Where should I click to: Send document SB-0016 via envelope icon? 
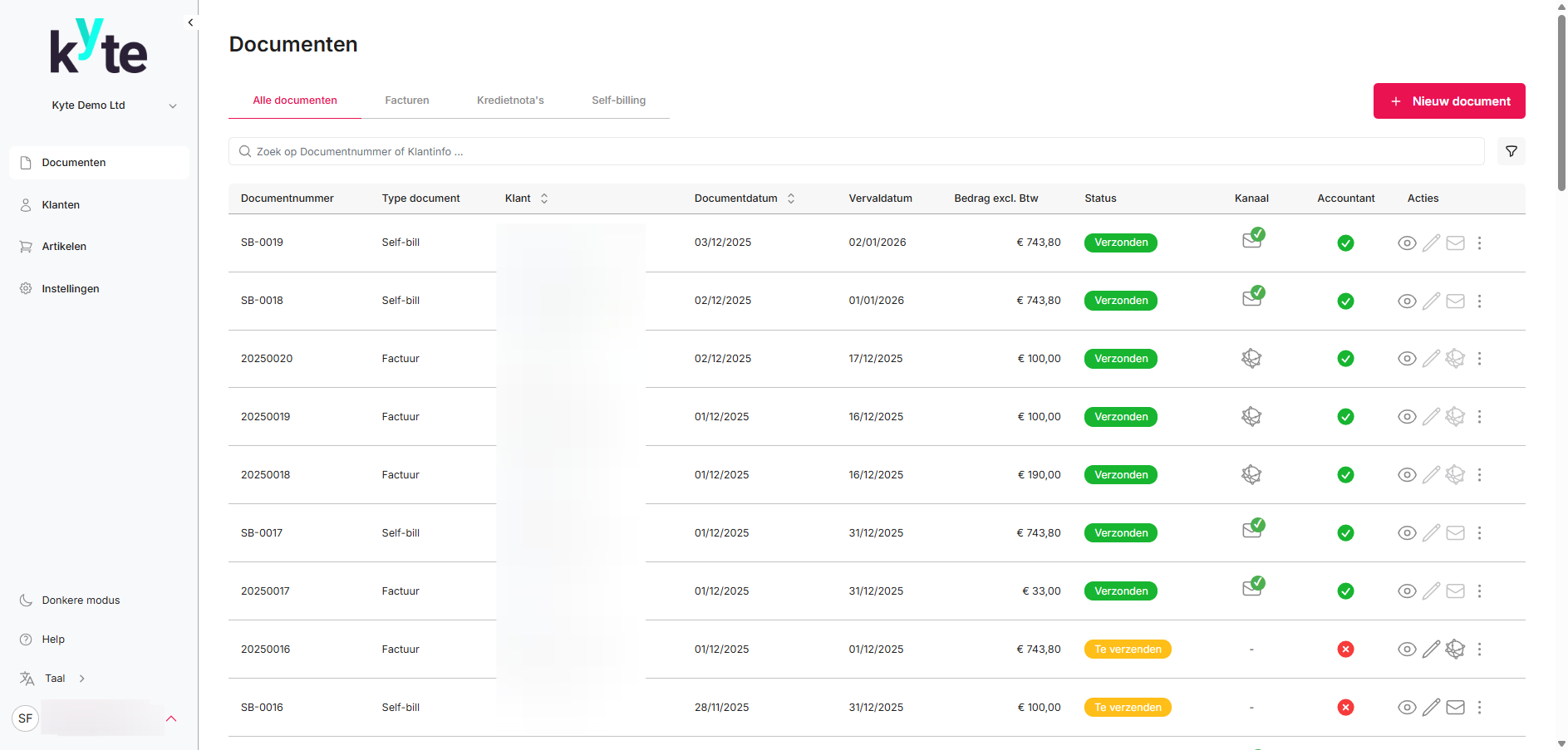coord(1455,708)
